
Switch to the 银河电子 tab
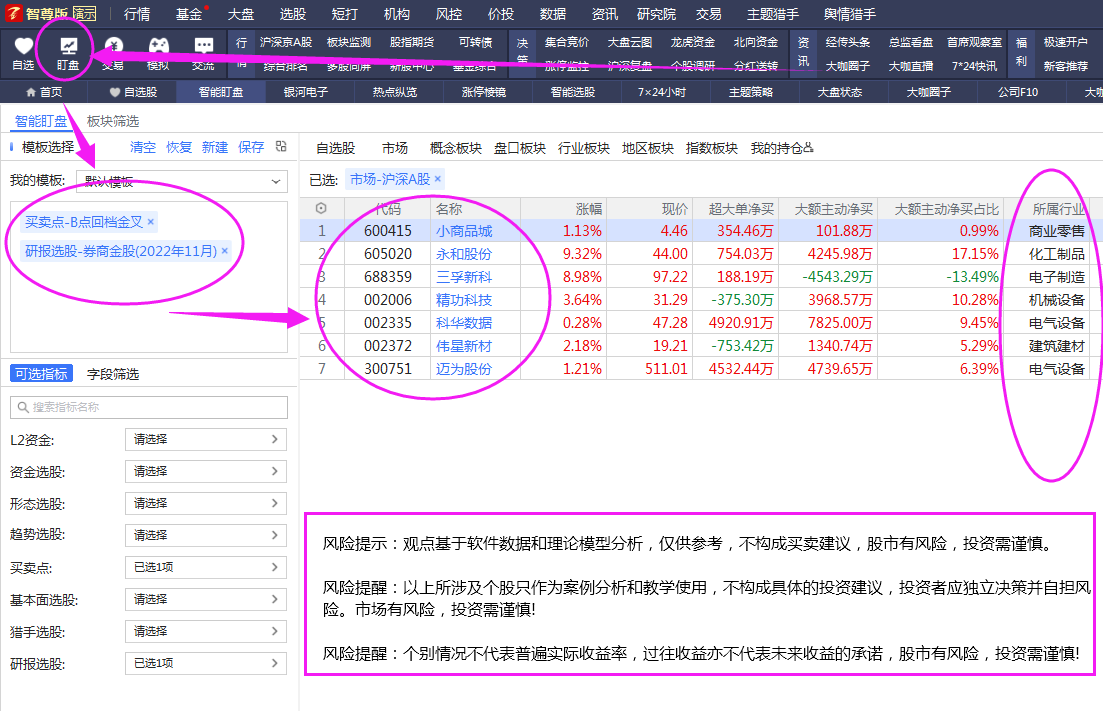[x=305, y=92]
